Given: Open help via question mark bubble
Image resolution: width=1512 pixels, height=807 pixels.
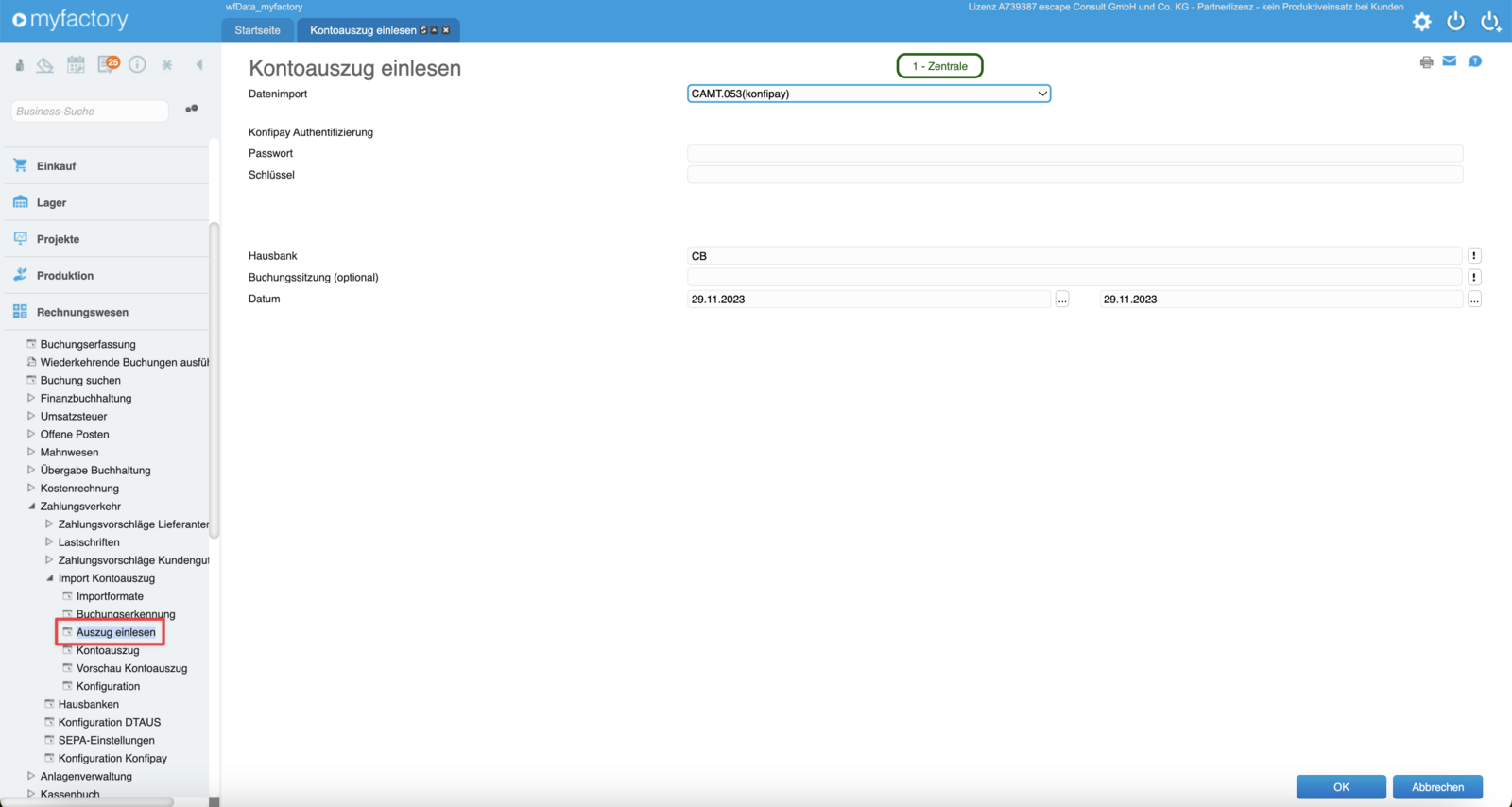Looking at the screenshot, I should [1474, 61].
